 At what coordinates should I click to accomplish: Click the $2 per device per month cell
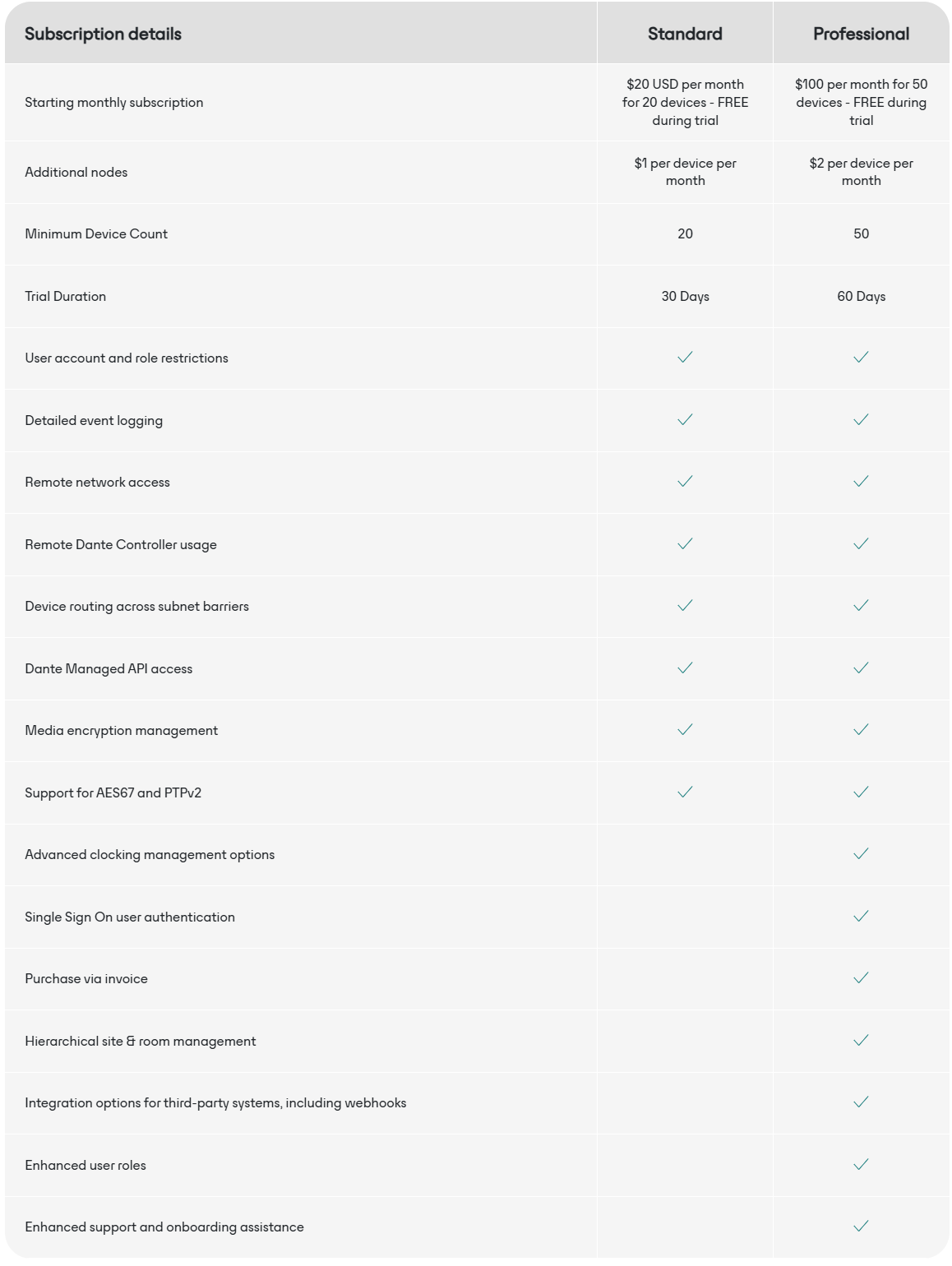pos(861,172)
